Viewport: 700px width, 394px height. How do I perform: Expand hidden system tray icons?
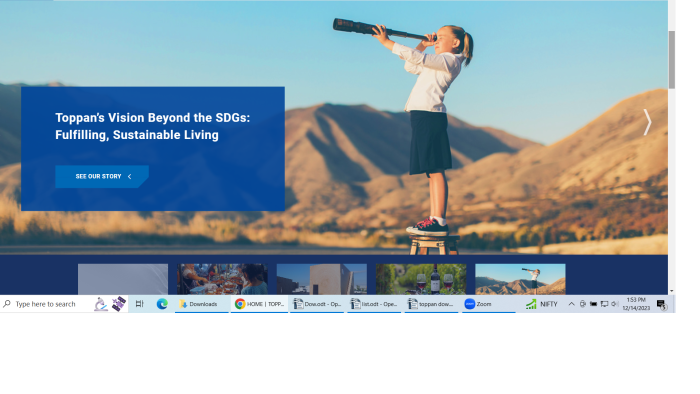(571, 304)
